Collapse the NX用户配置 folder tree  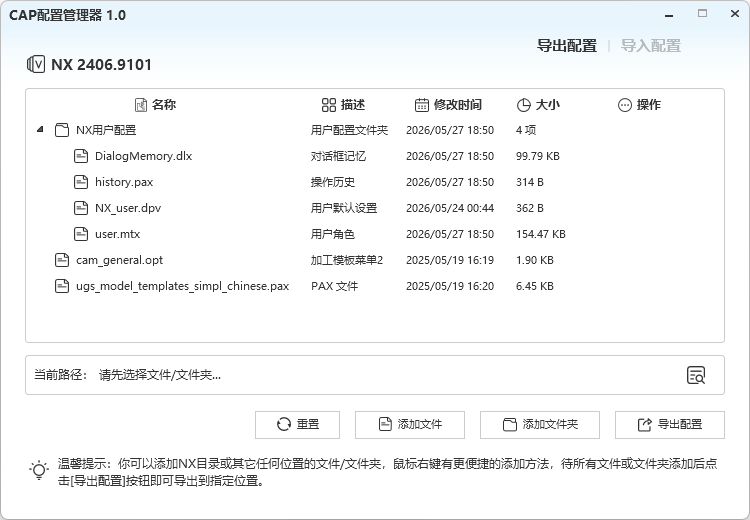coord(40,129)
